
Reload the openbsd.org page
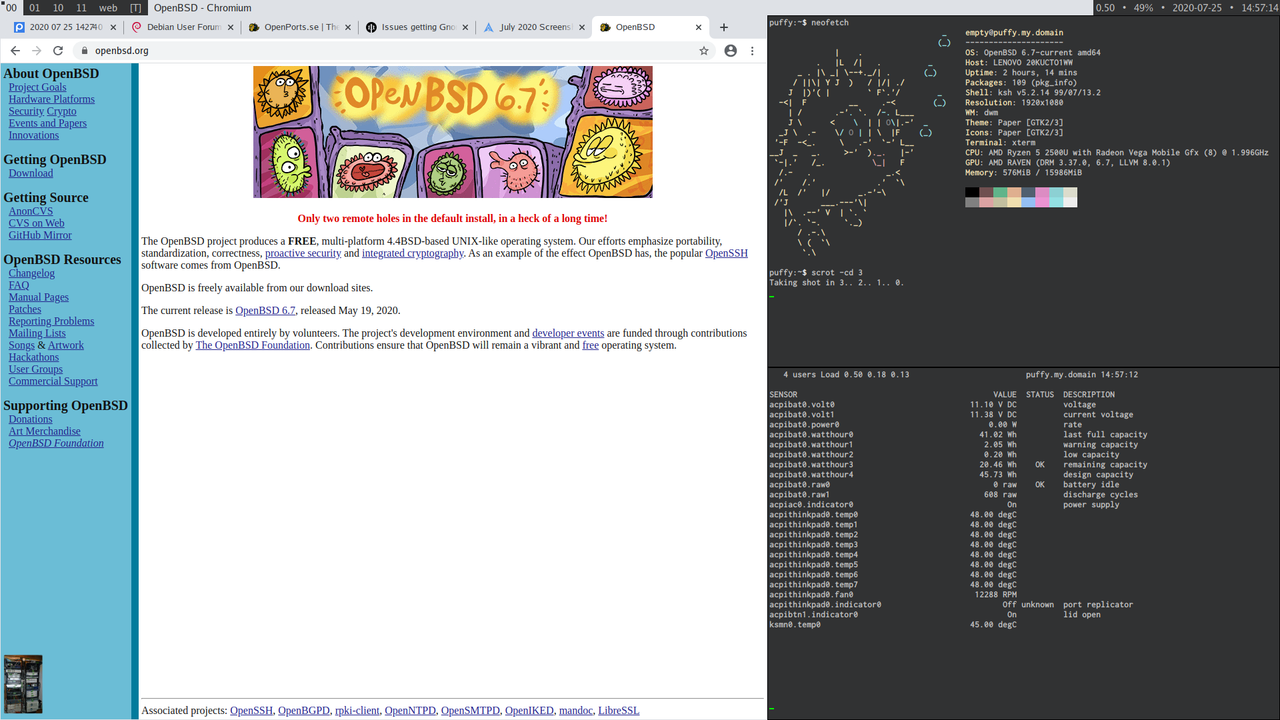point(58,50)
